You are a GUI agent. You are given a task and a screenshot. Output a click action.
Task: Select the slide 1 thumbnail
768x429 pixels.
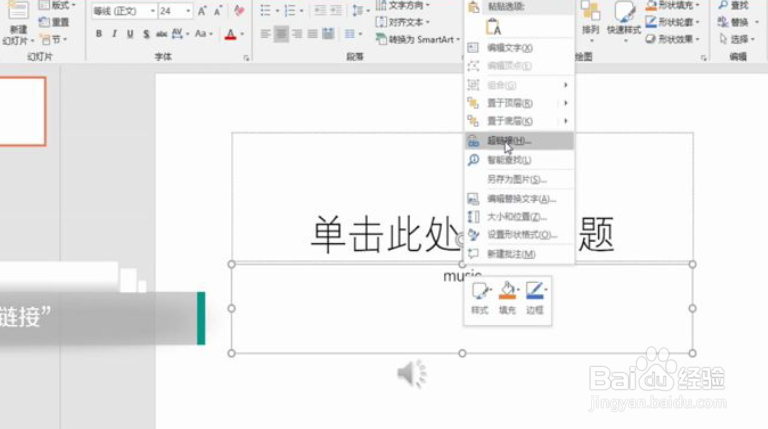(x=23, y=111)
